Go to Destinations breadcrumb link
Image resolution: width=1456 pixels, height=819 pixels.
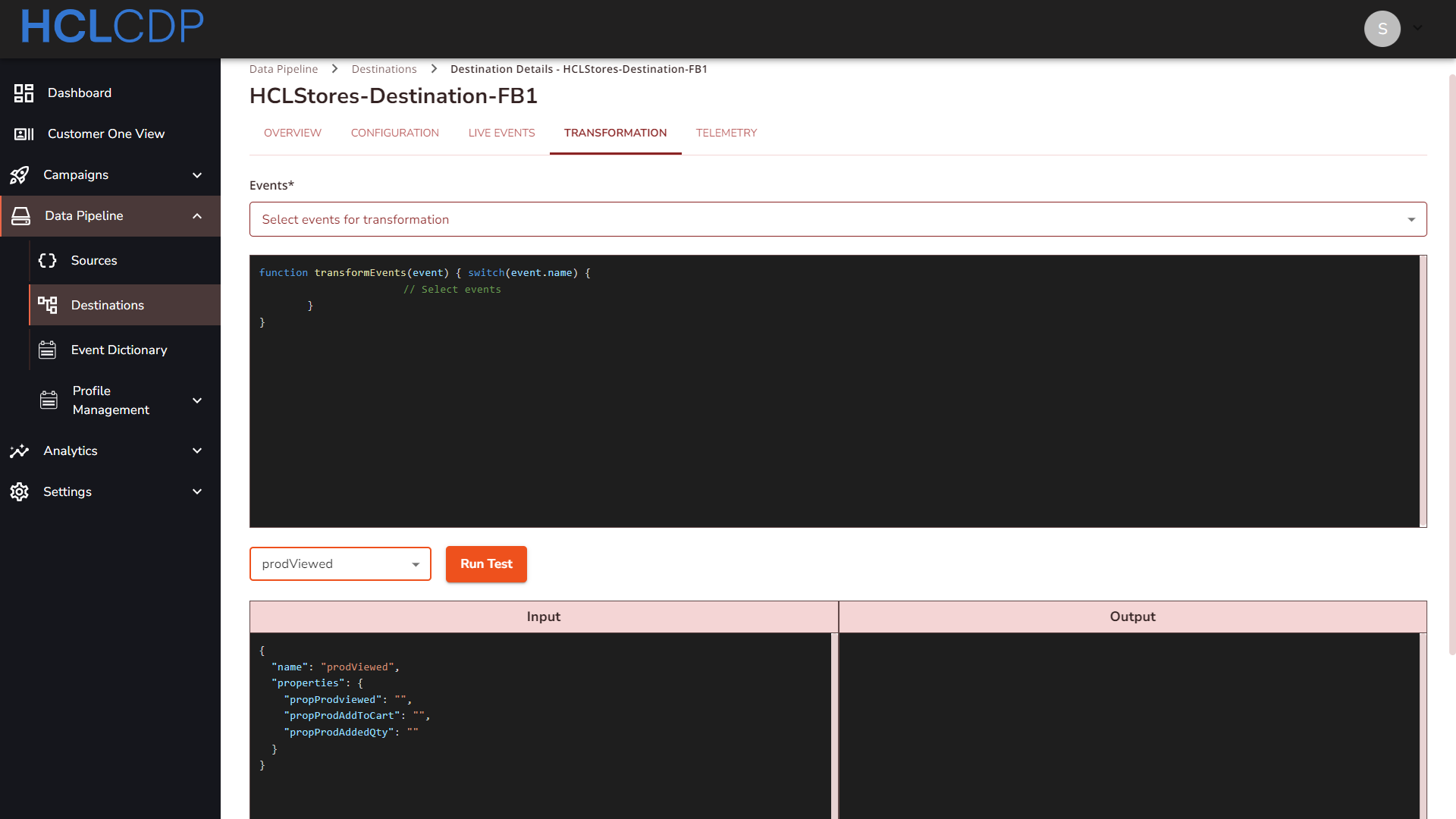point(384,69)
